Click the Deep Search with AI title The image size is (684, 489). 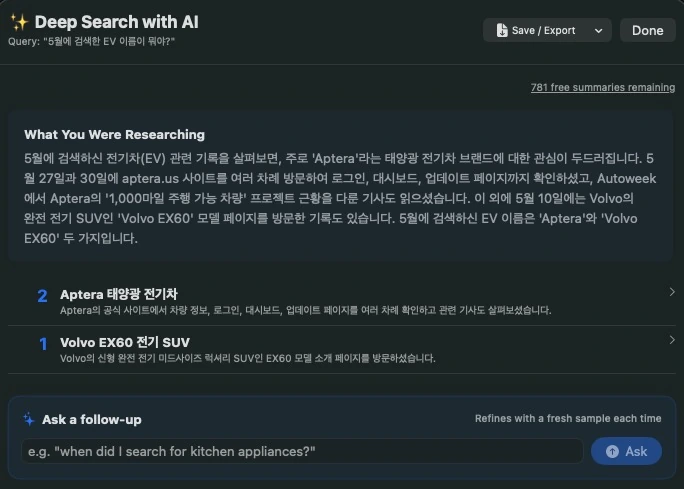(x=116, y=22)
